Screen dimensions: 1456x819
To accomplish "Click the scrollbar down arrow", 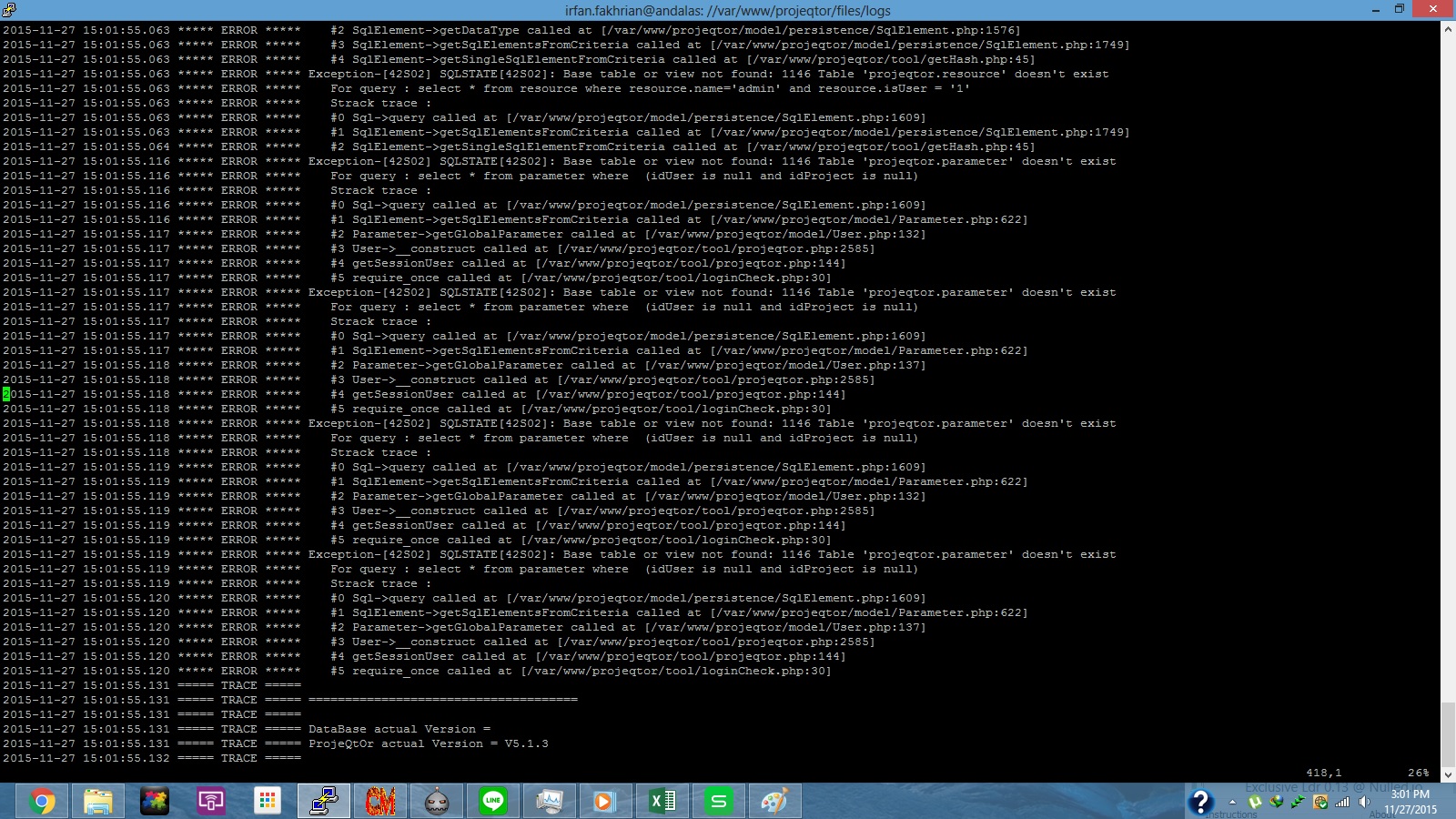I will (x=1448, y=774).
